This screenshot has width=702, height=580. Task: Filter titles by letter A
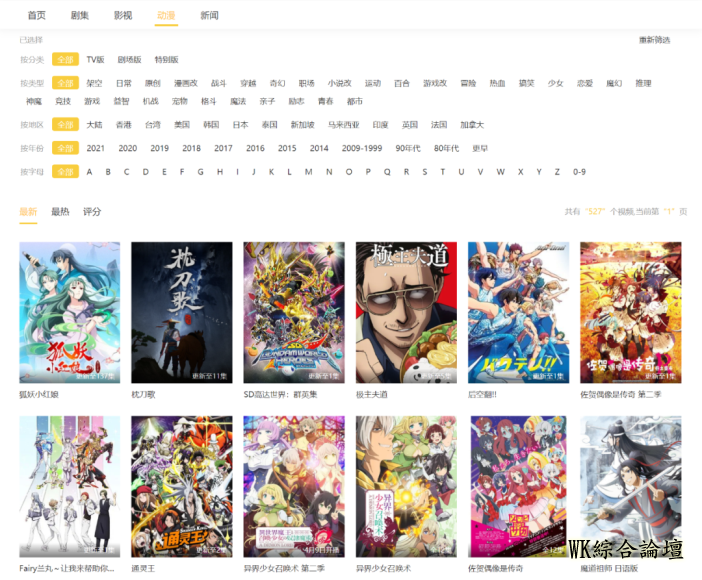point(90,172)
